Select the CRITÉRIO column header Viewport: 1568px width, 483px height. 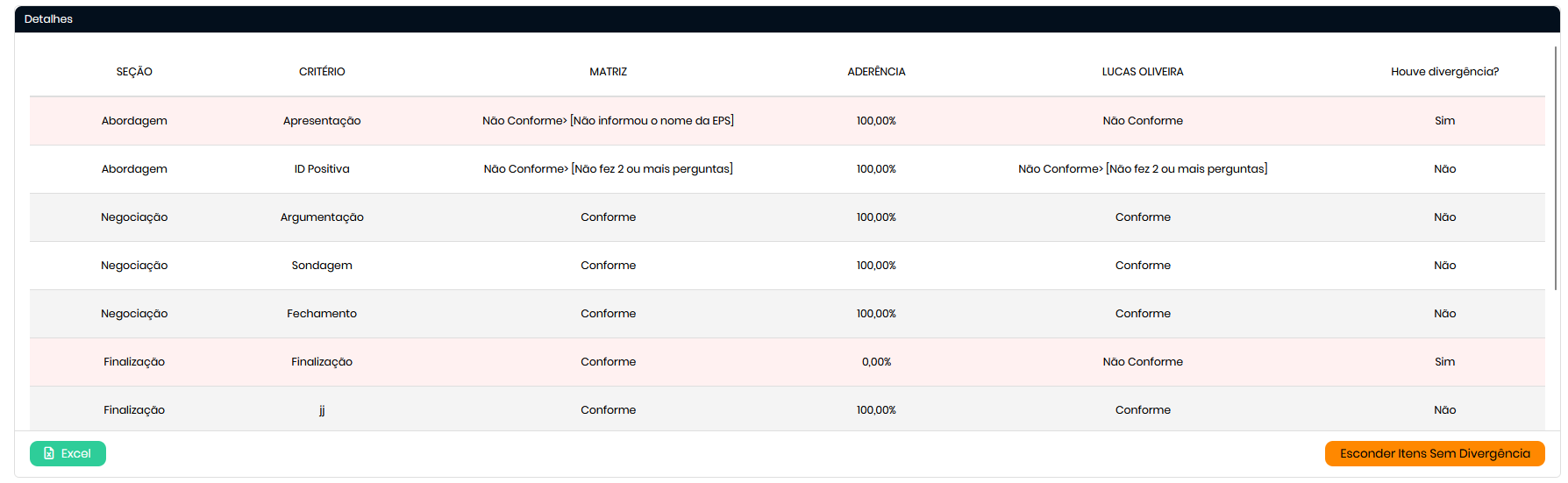coord(322,72)
